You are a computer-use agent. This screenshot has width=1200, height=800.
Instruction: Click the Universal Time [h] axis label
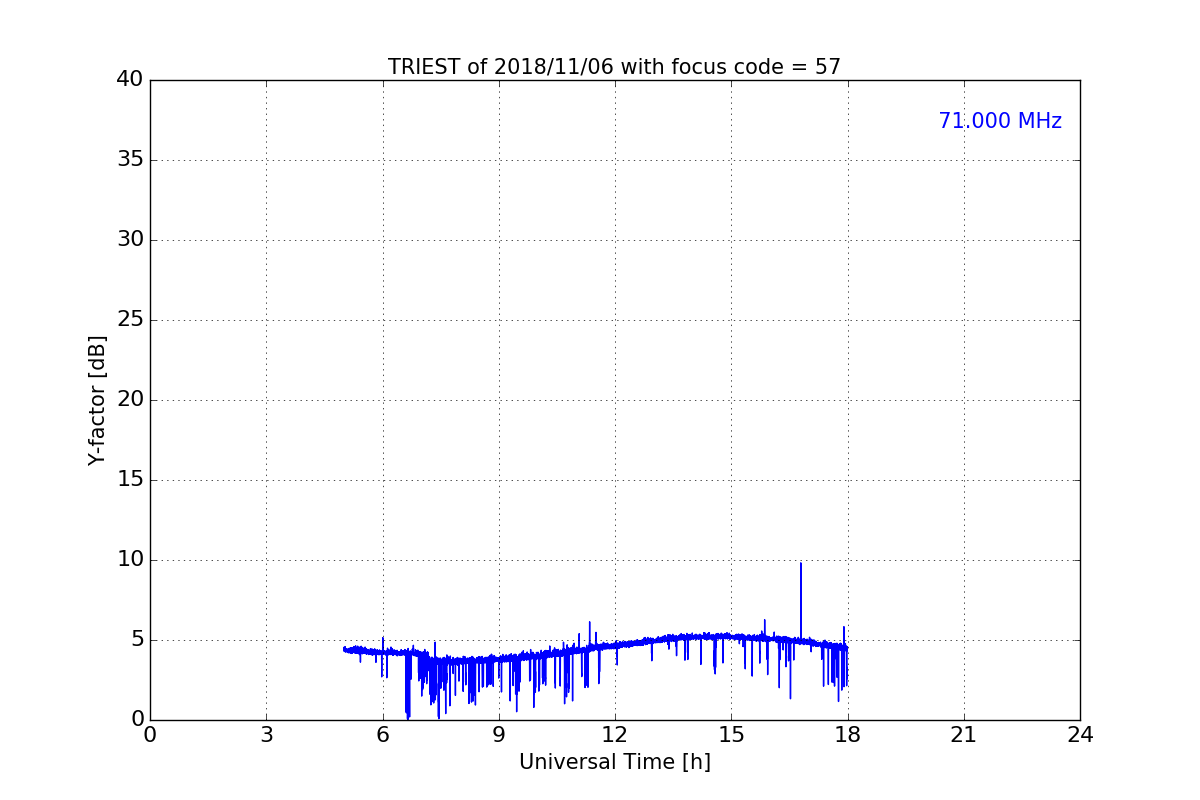(614, 762)
